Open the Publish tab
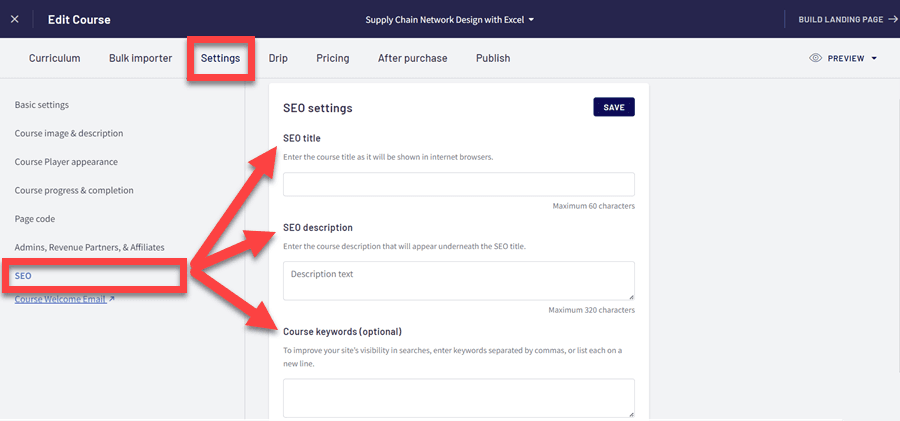Screen dimensions: 900x421 493,58
